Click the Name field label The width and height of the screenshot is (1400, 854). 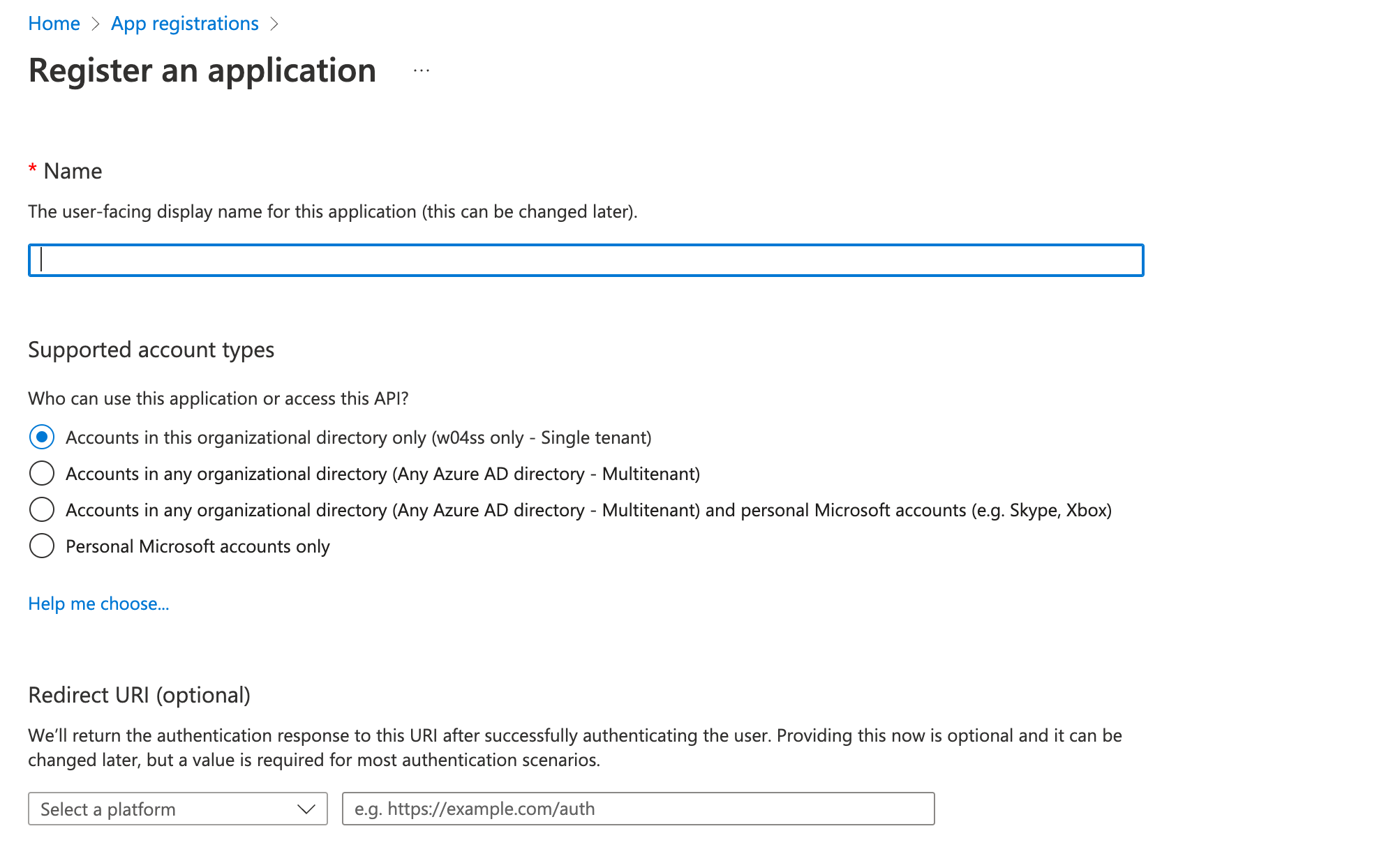tap(73, 171)
